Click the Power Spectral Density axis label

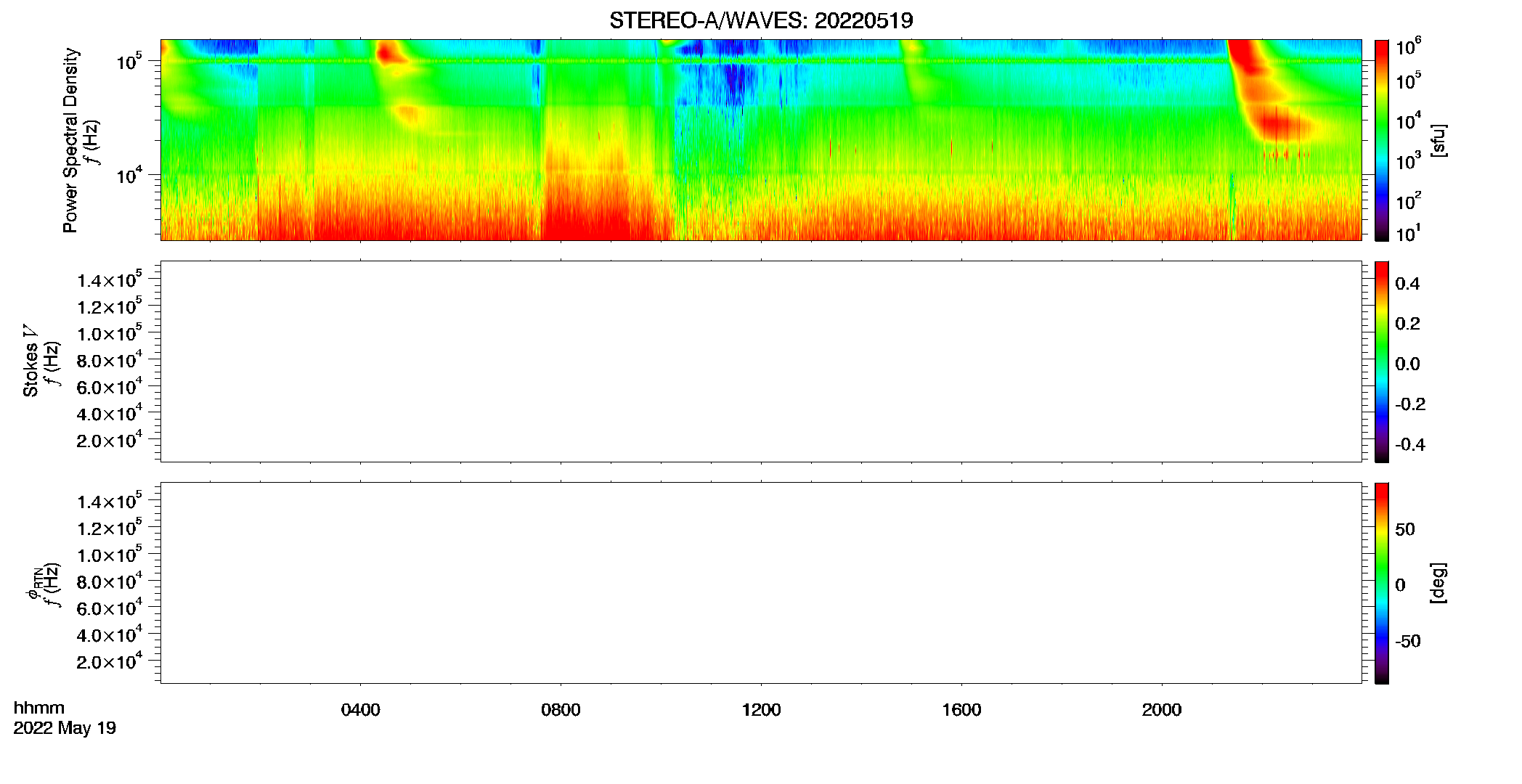point(70,140)
